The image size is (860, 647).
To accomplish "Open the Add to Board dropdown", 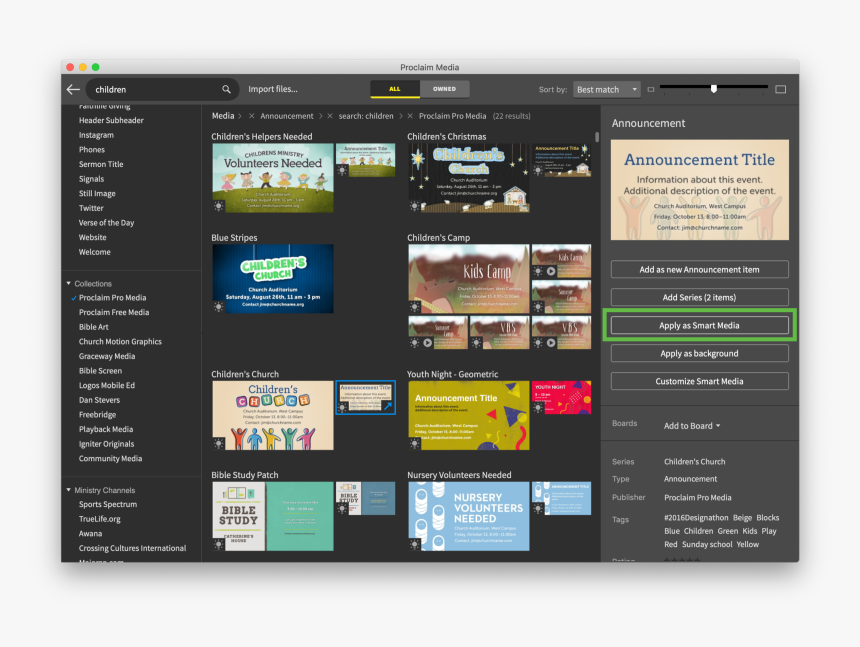I will (x=692, y=426).
